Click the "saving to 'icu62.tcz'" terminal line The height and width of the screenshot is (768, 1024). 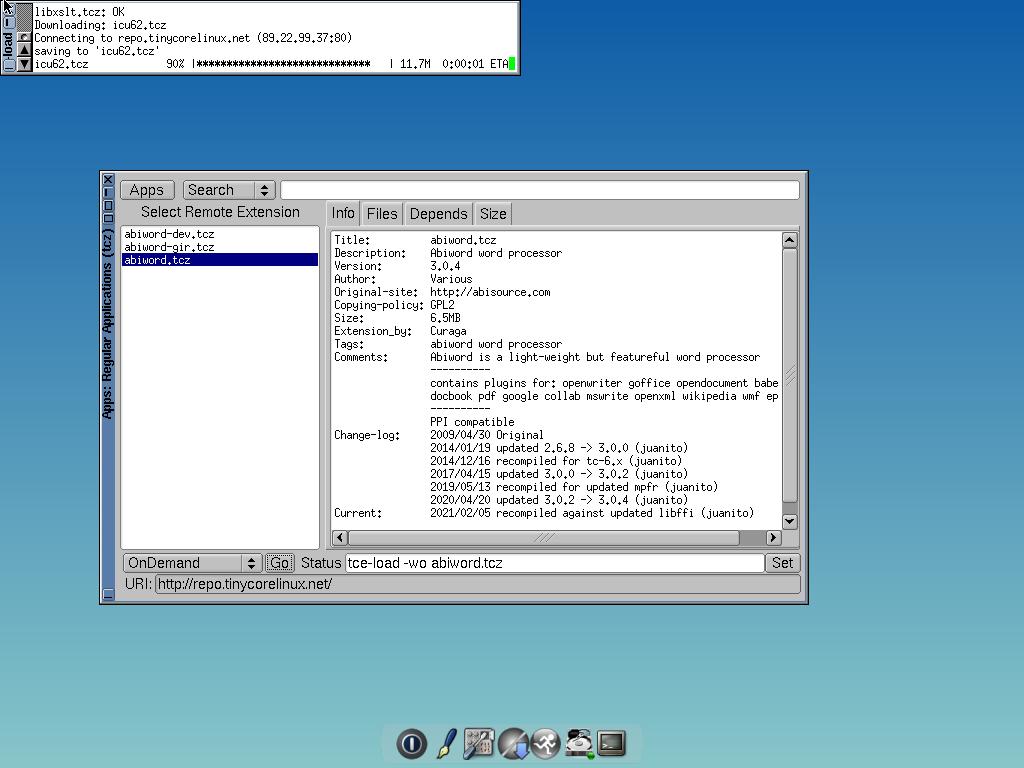(97, 51)
